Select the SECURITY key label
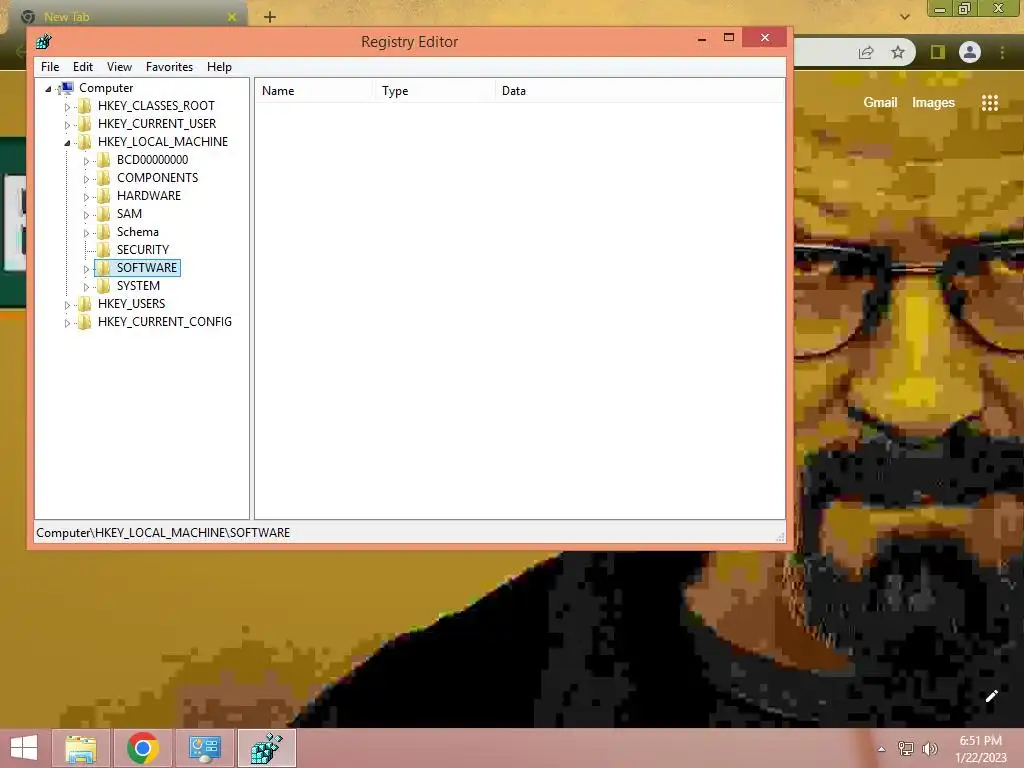1024x768 pixels. click(x=142, y=249)
